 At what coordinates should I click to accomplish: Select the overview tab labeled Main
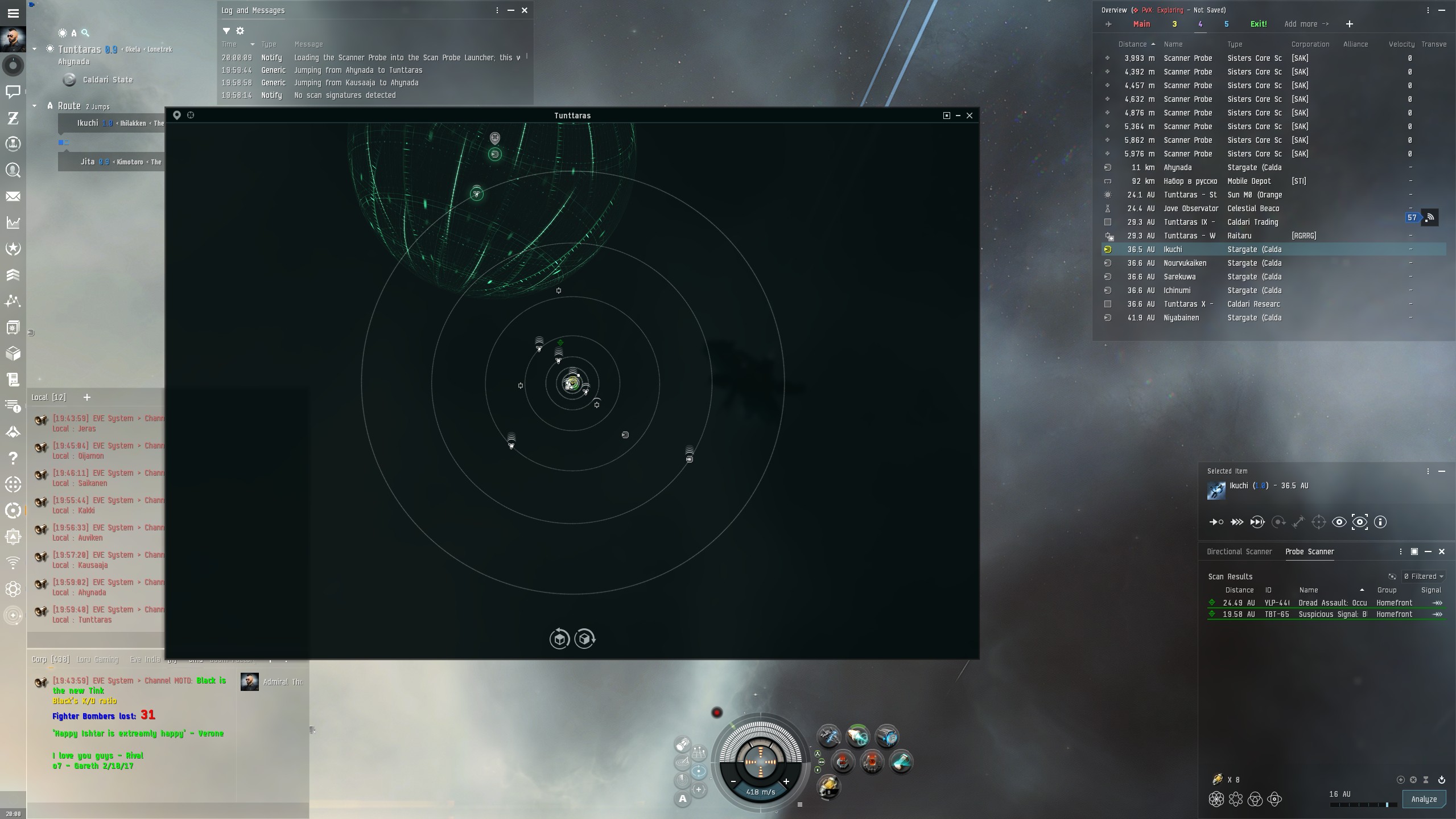pyautogui.click(x=1141, y=24)
